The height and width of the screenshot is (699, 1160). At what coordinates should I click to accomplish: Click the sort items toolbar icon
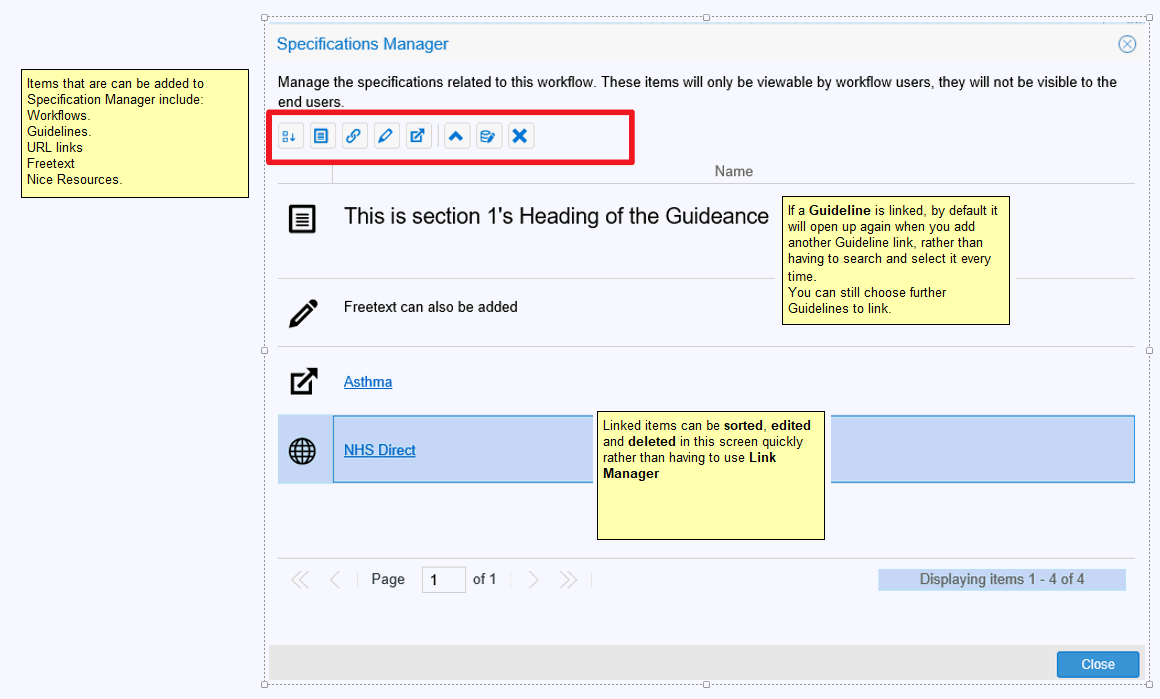[x=290, y=136]
